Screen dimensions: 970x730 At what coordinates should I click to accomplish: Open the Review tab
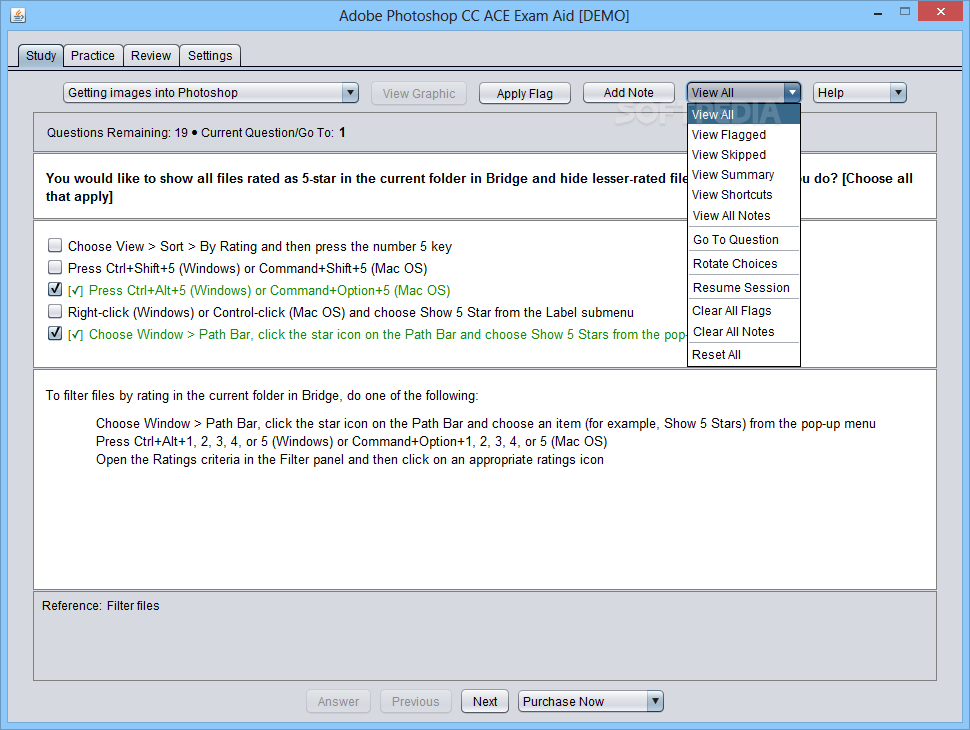tap(151, 56)
